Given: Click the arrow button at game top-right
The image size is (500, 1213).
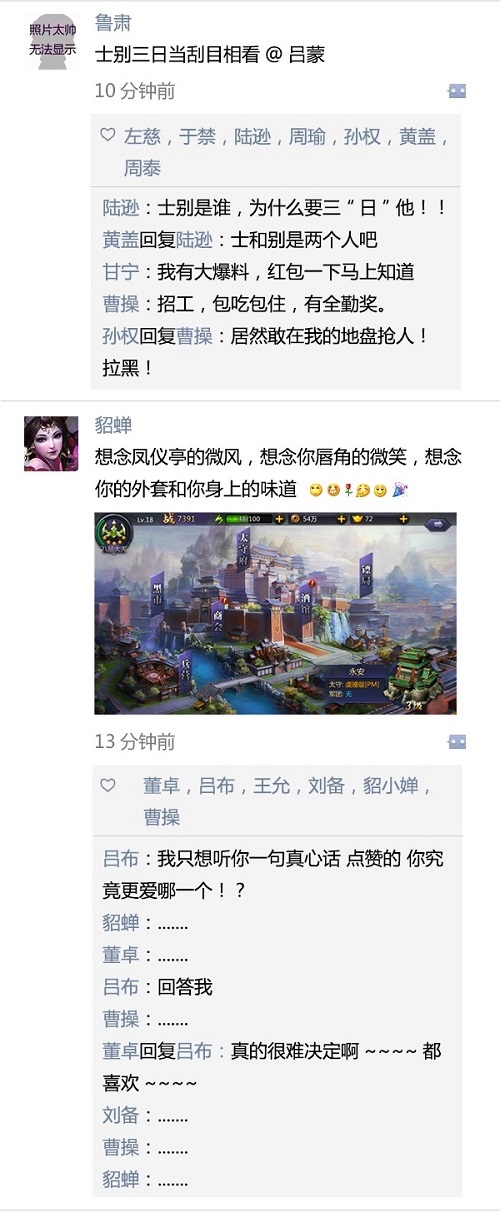Looking at the screenshot, I should point(438,523).
